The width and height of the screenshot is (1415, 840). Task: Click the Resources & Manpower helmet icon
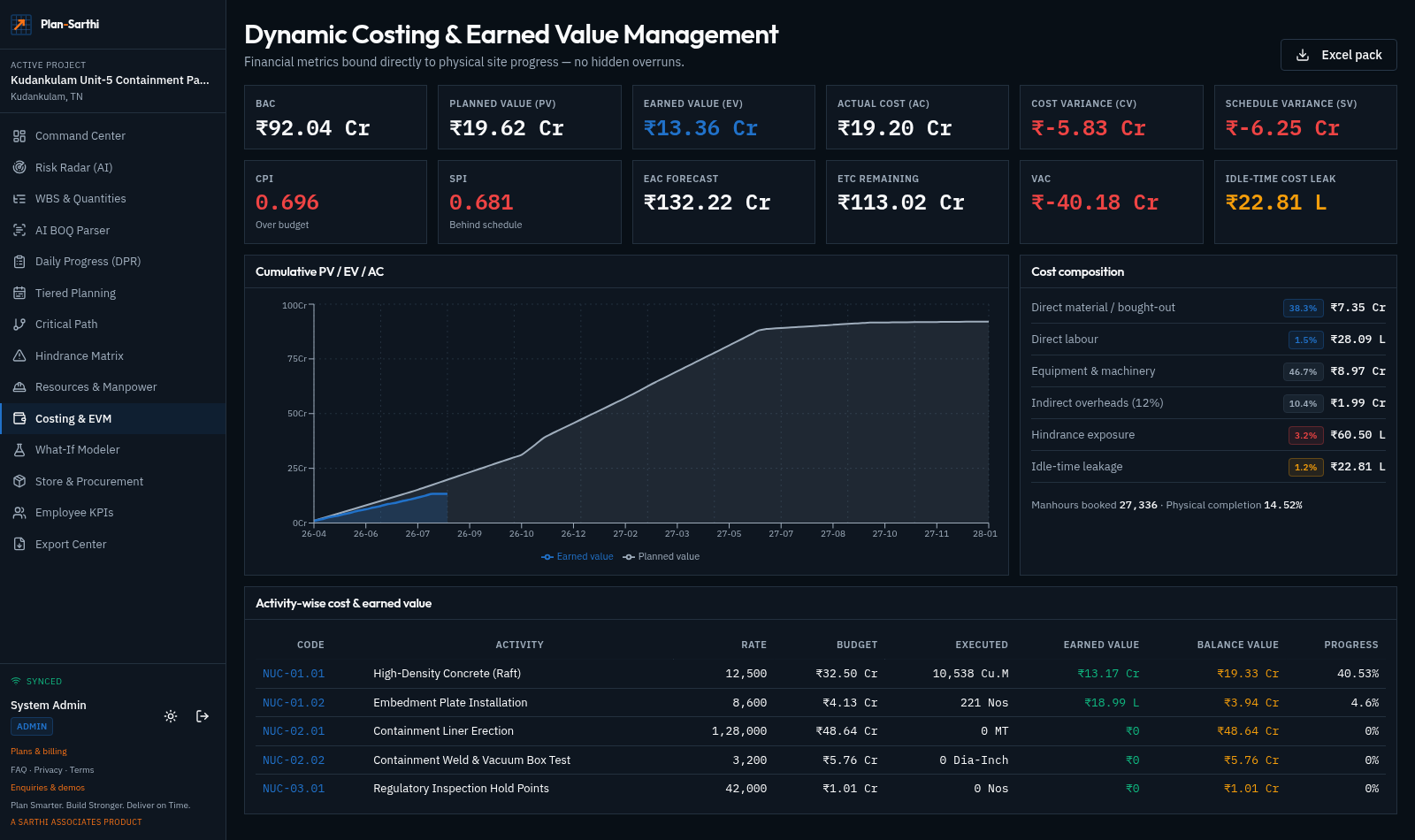tap(19, 387)
